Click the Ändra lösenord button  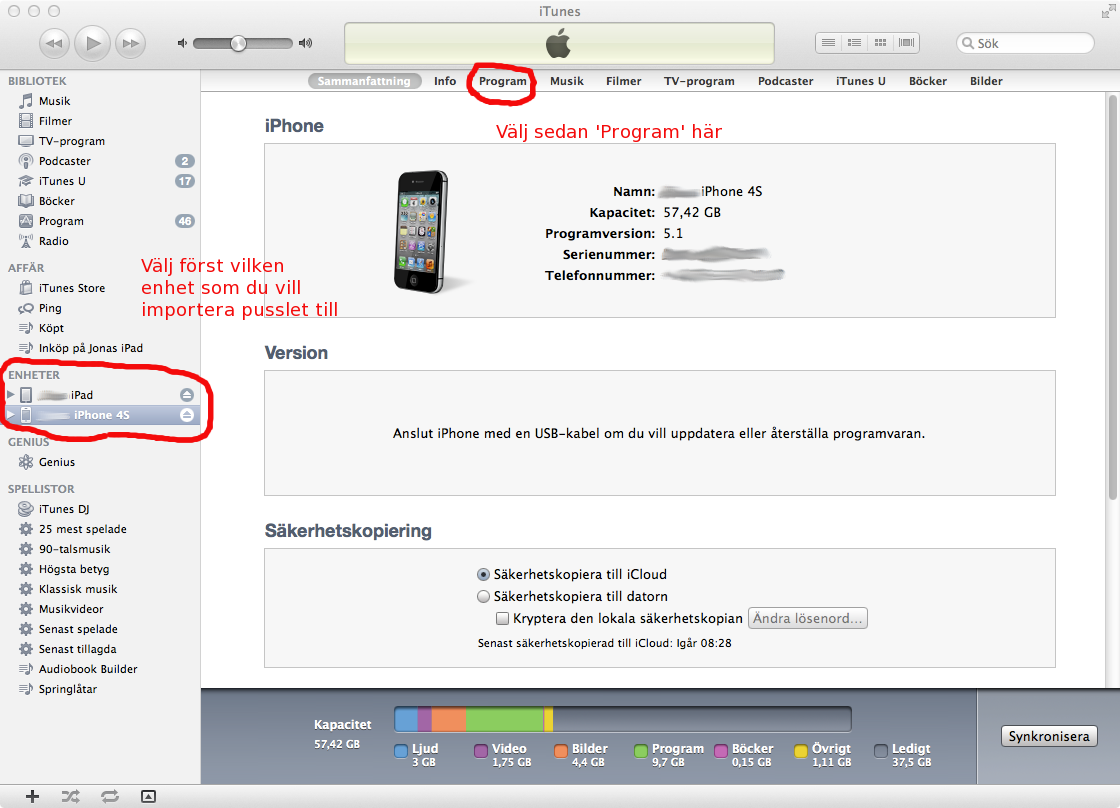[808, 619]
